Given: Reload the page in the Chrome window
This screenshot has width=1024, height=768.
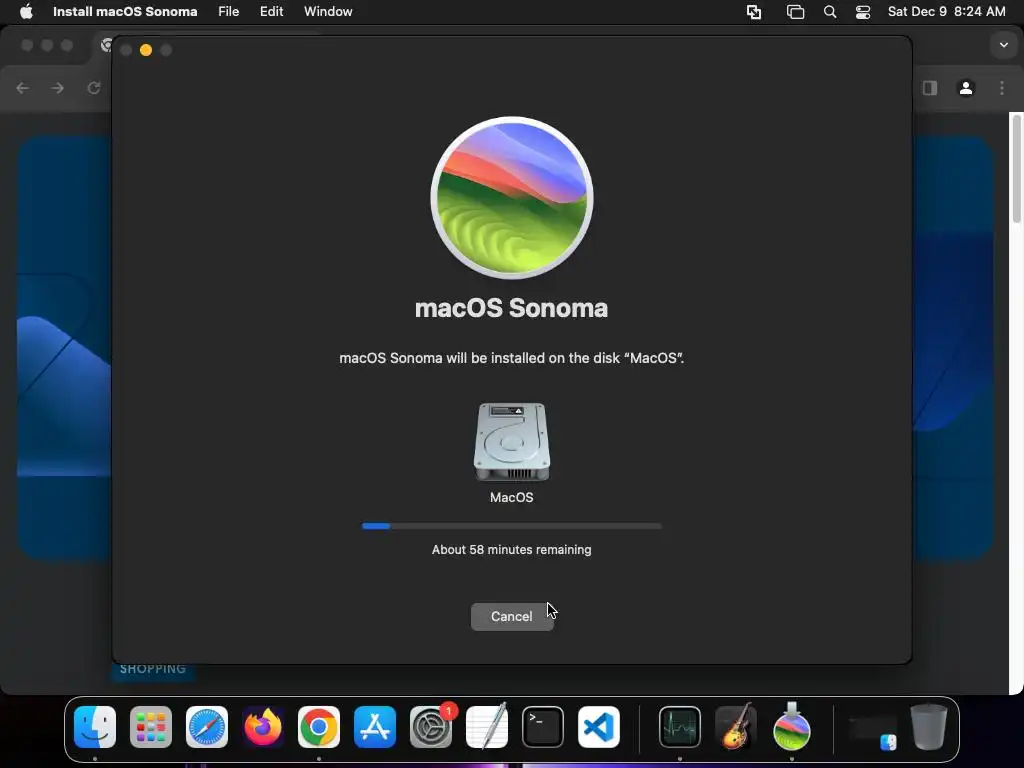Looking at the screenshot, I should [x=94, y=88].
